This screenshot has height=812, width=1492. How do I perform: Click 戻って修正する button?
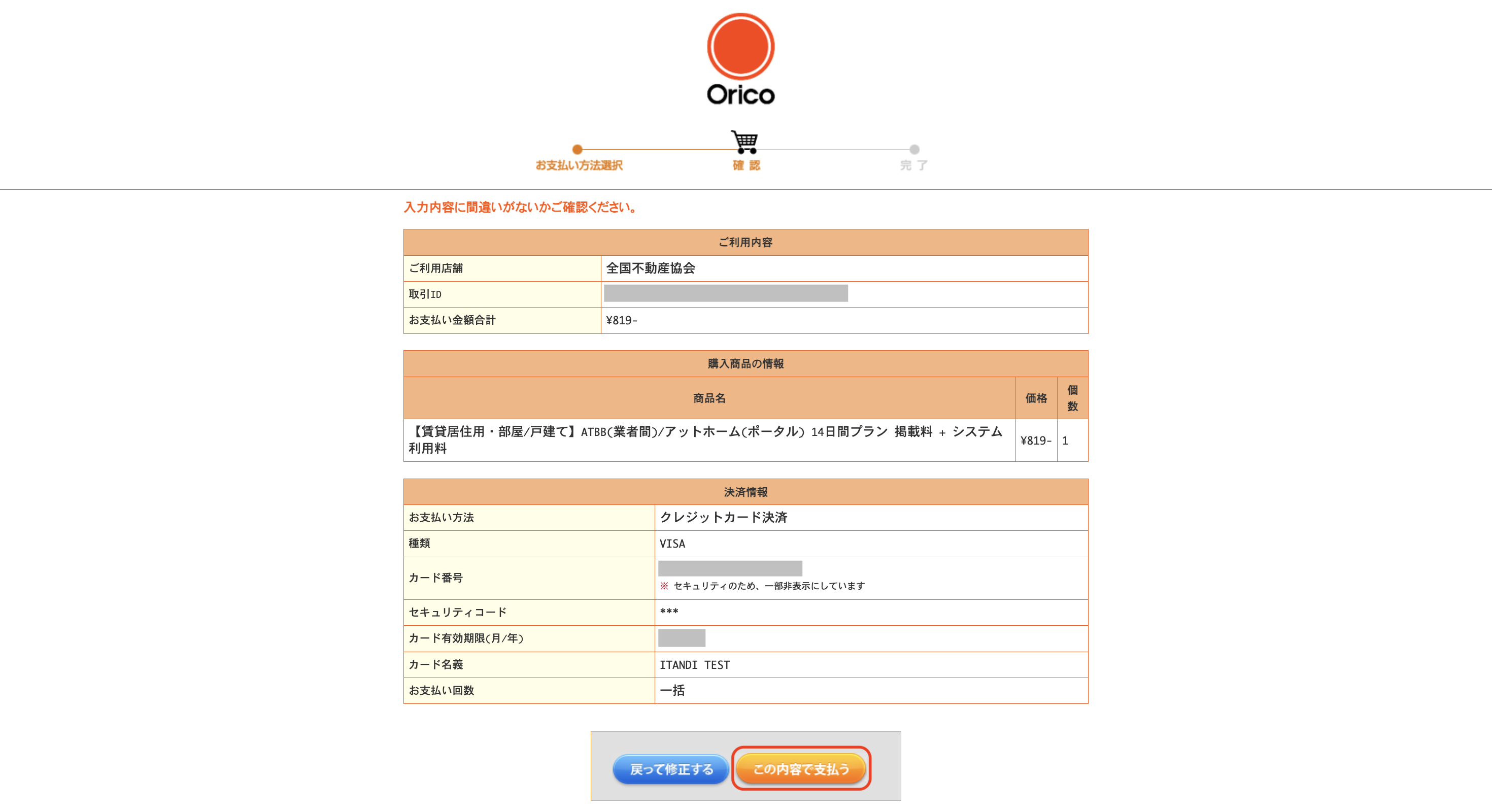(671, 768)
